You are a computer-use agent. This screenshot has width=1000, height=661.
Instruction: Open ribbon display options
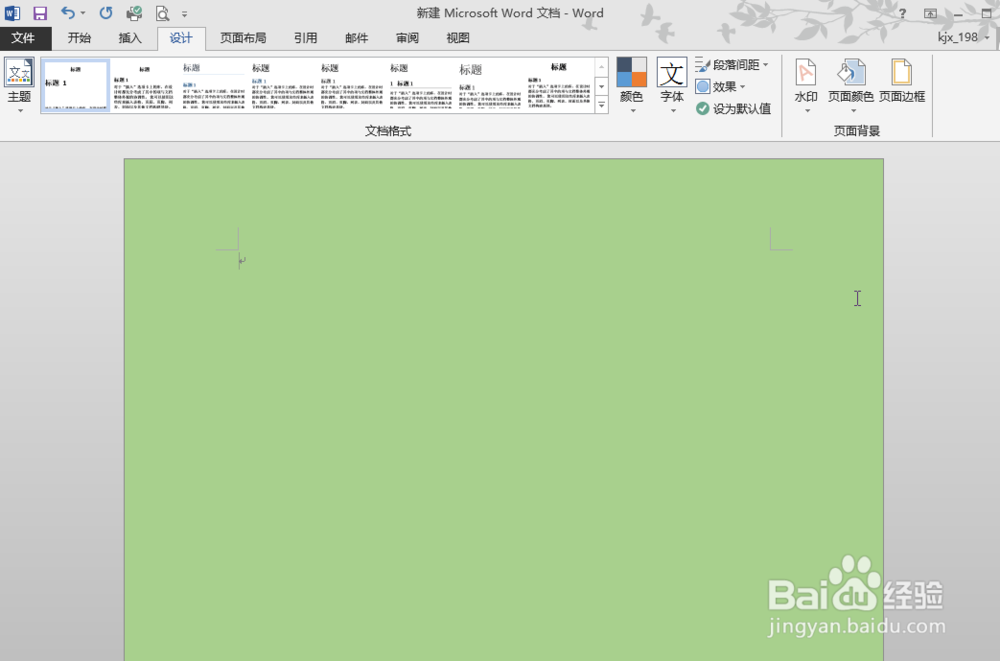[x=930, y=13]
